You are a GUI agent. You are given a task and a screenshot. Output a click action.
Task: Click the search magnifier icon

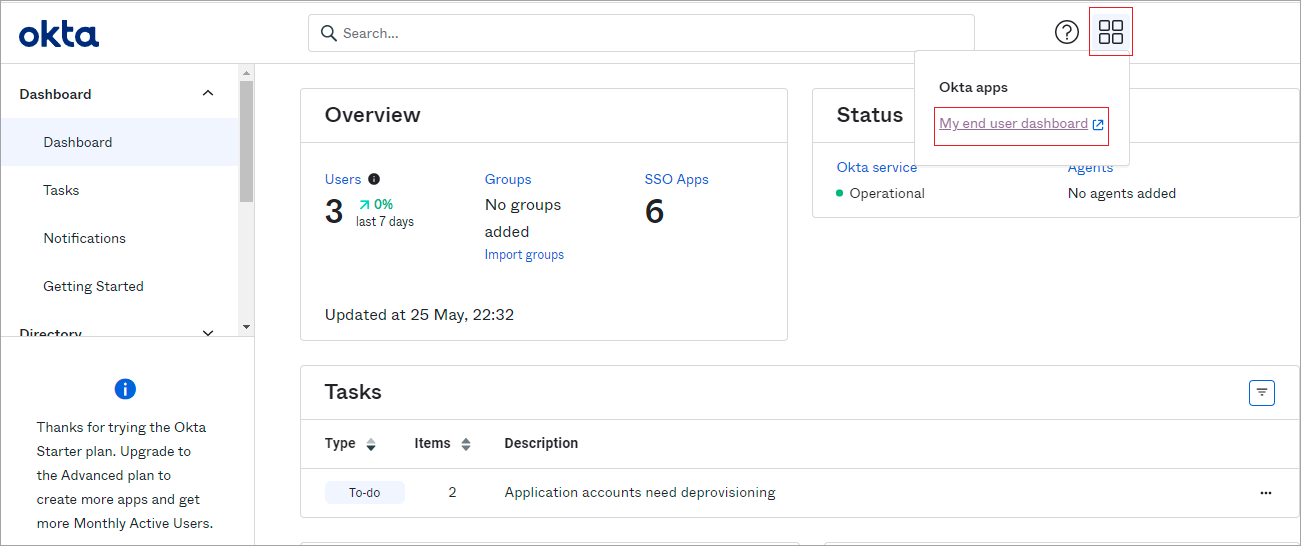[328, 33]
